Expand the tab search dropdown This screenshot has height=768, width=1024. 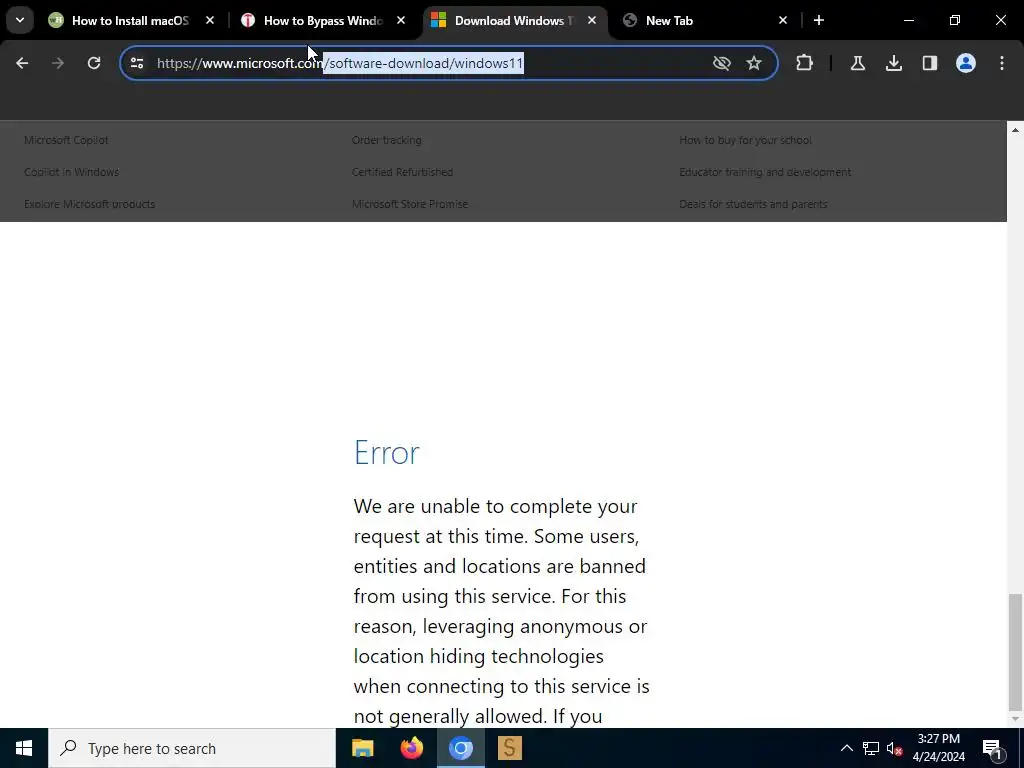pyautogui.click(x=20, y=20)
